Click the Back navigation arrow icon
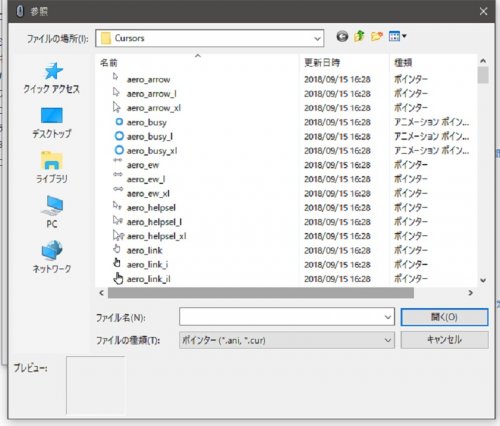Viewport: 500px width, 426px height. 342,36
